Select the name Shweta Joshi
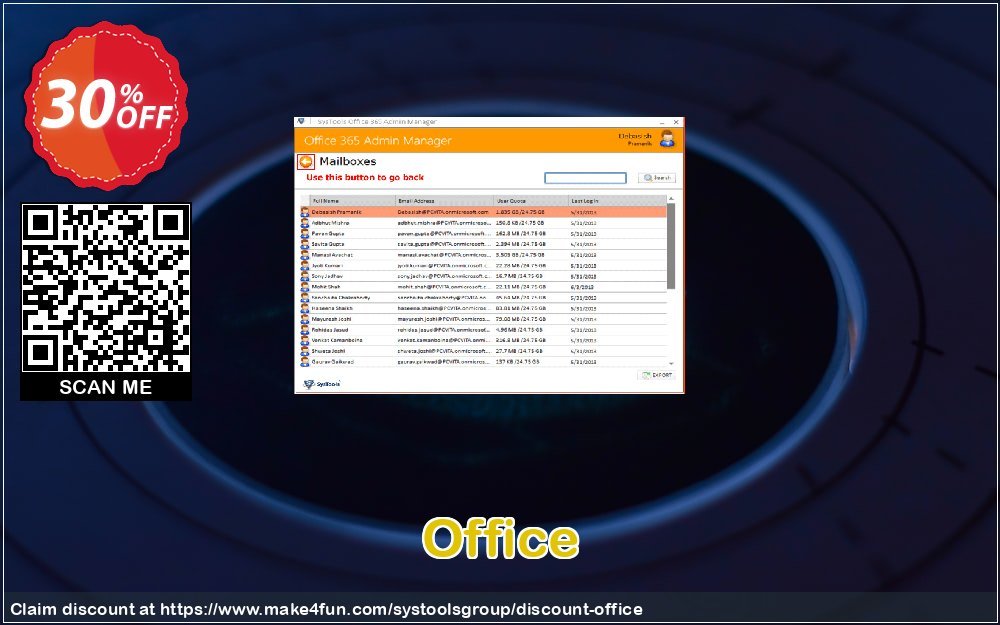Screen dimensions: 1000x625 pos(328,351)
